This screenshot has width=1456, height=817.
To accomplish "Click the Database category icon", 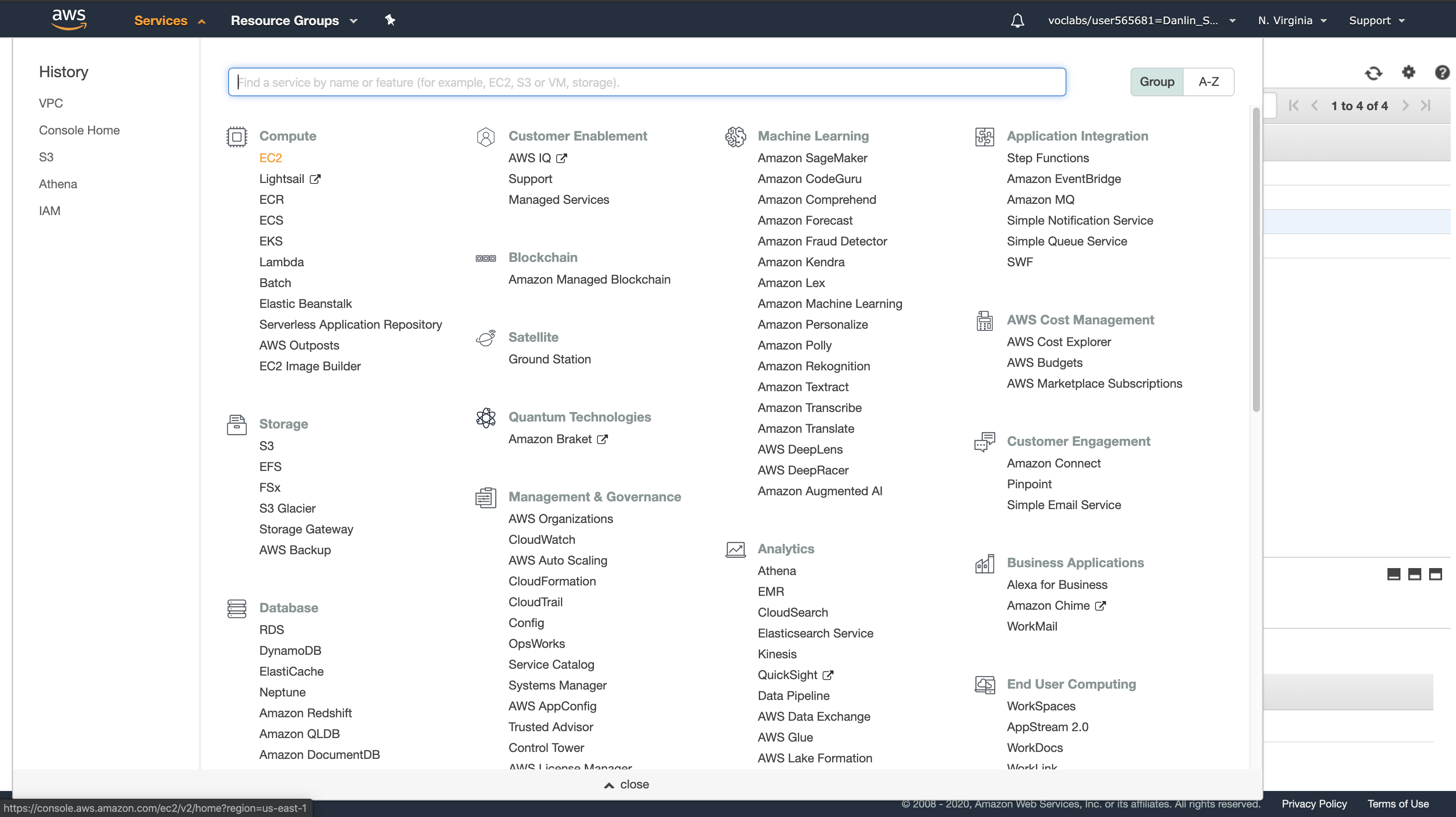I will [236, 608].
